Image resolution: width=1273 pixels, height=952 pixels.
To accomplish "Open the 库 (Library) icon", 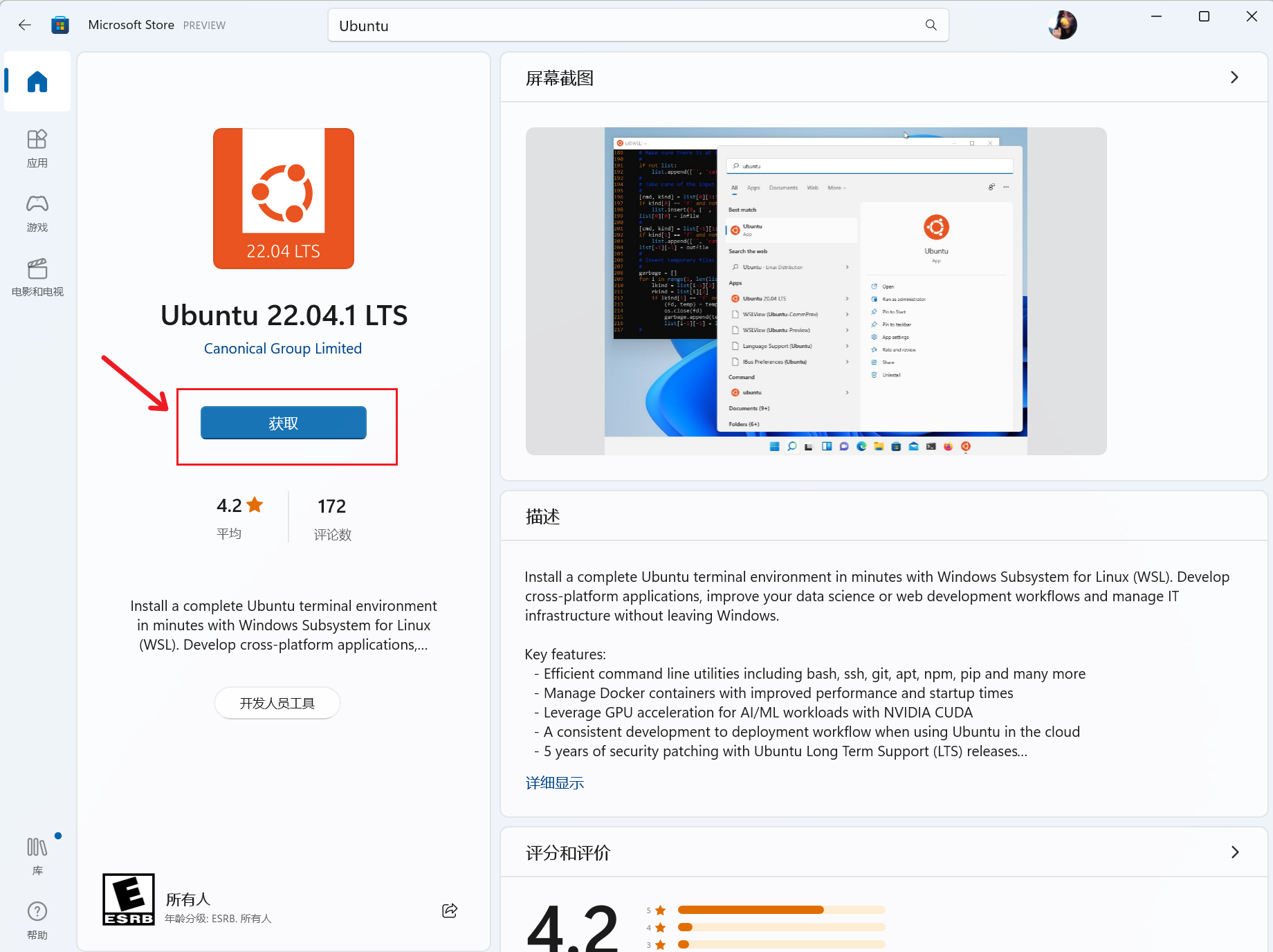I will click(37, 855).
